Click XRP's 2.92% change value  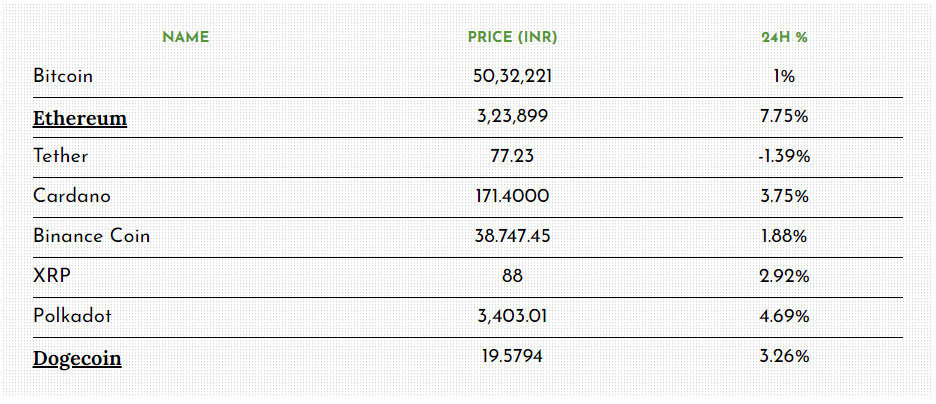click(784, 276)
